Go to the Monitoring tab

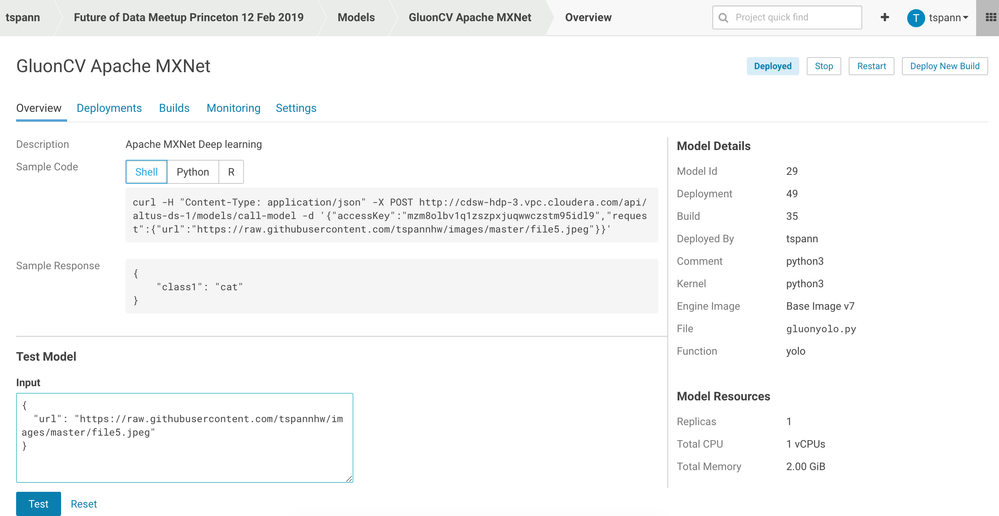point(233,108)
